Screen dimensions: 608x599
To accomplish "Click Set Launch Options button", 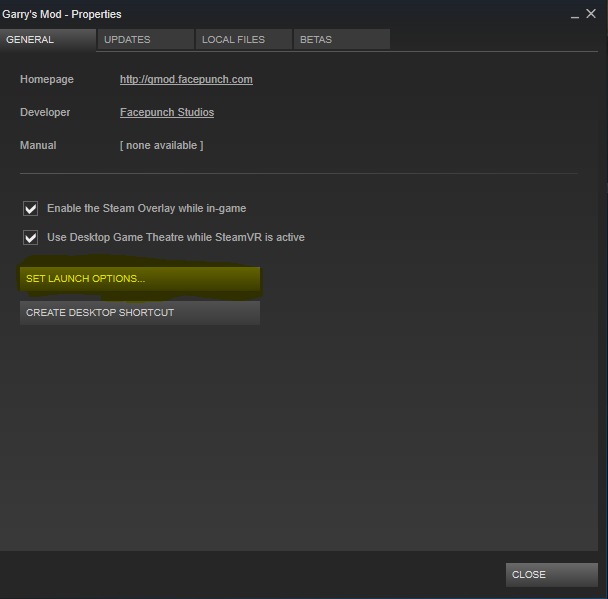I will (x=140, y=279).
